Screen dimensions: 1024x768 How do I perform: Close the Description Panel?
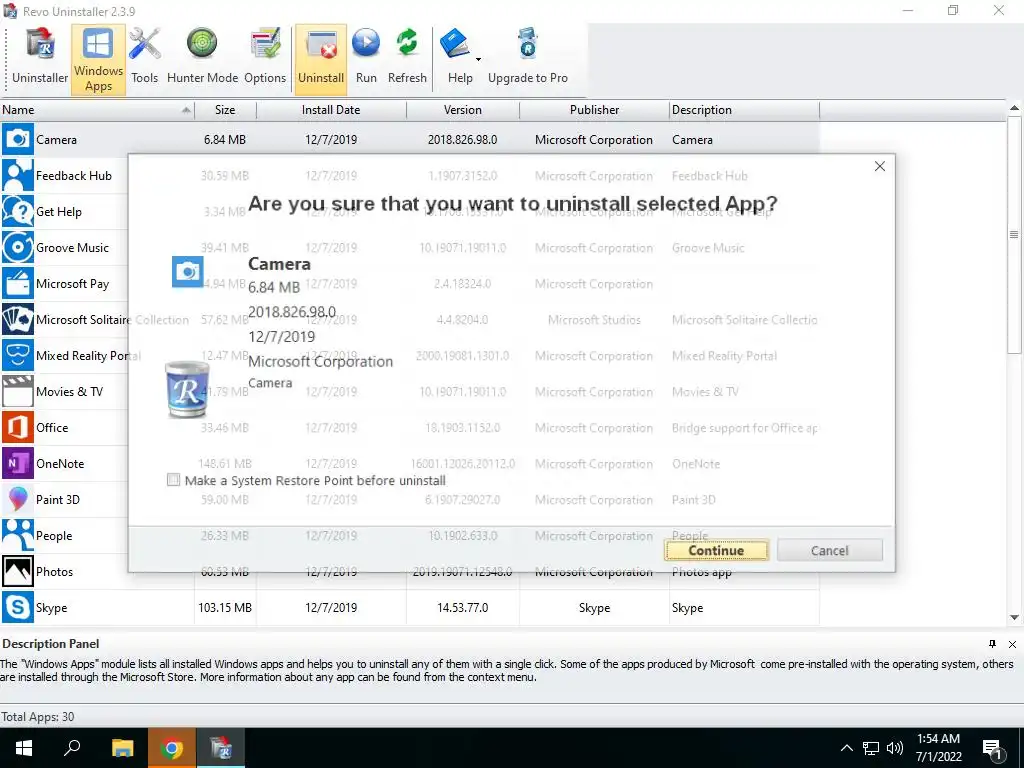[x=1012, y=644]
